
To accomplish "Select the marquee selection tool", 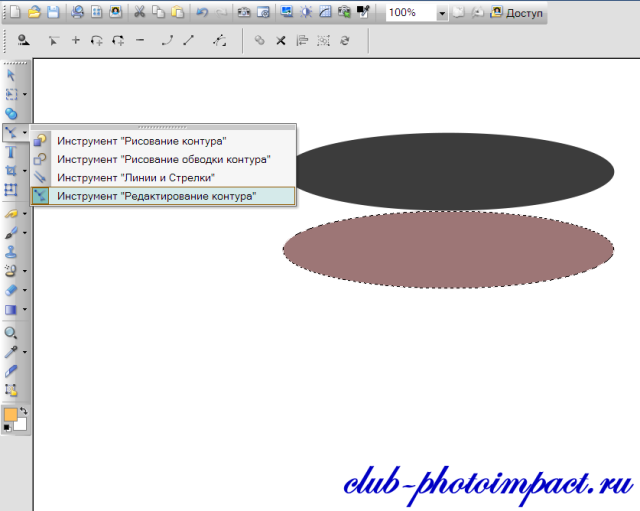I will [x=11, y=94].
